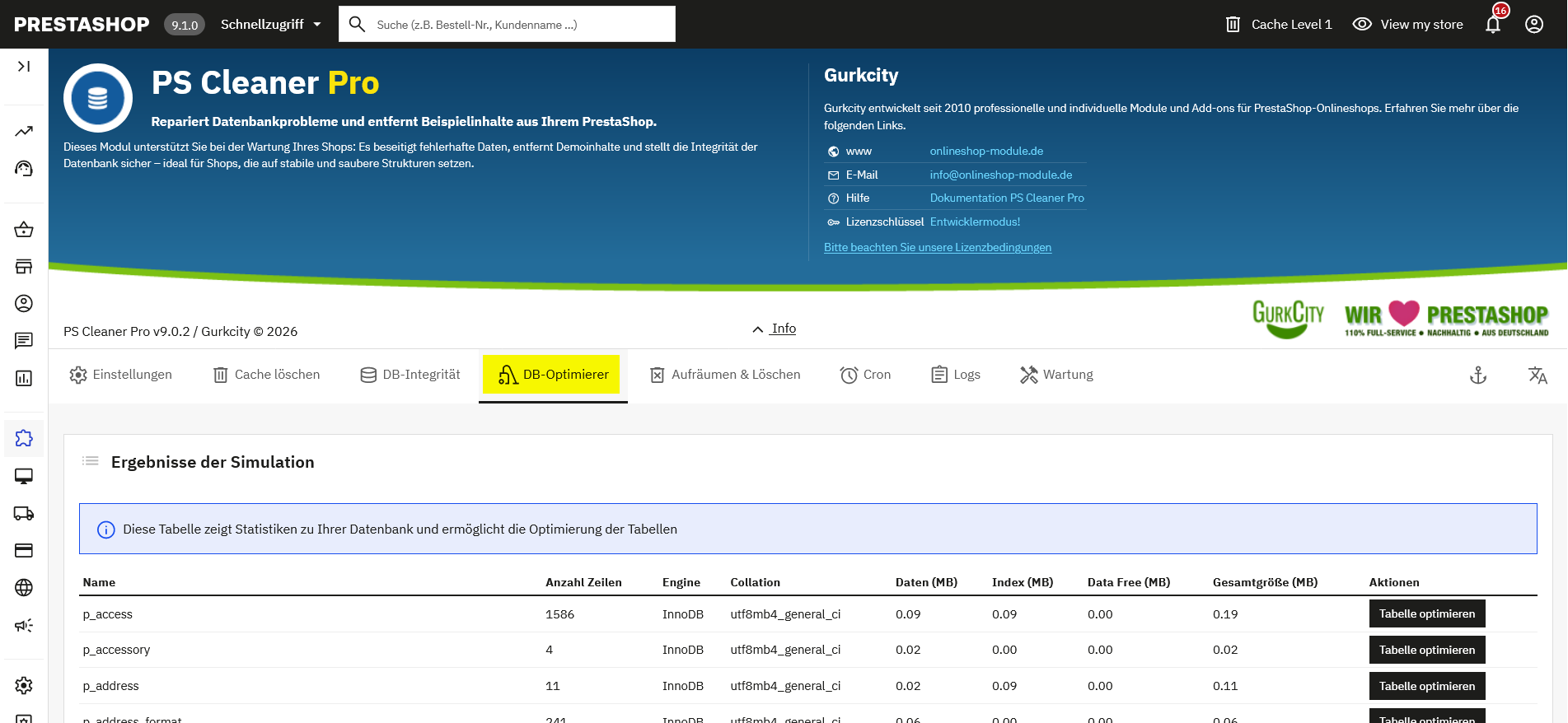Open Payment via the credit-card sidebar icon

[24, 550]
